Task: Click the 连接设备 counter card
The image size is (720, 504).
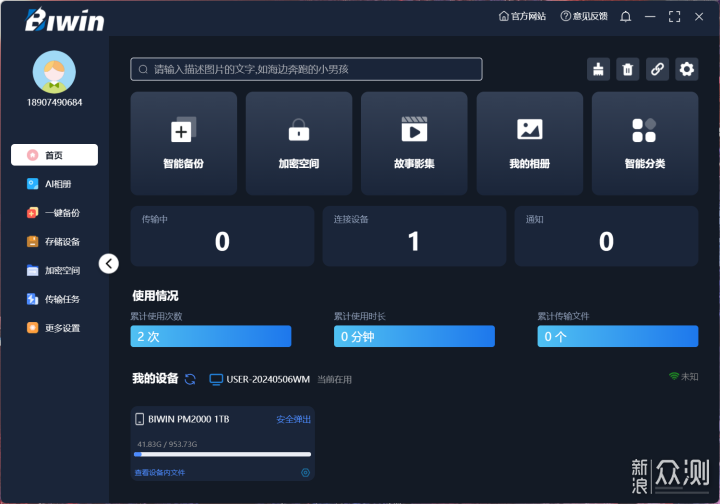Action: coord(414,236)
